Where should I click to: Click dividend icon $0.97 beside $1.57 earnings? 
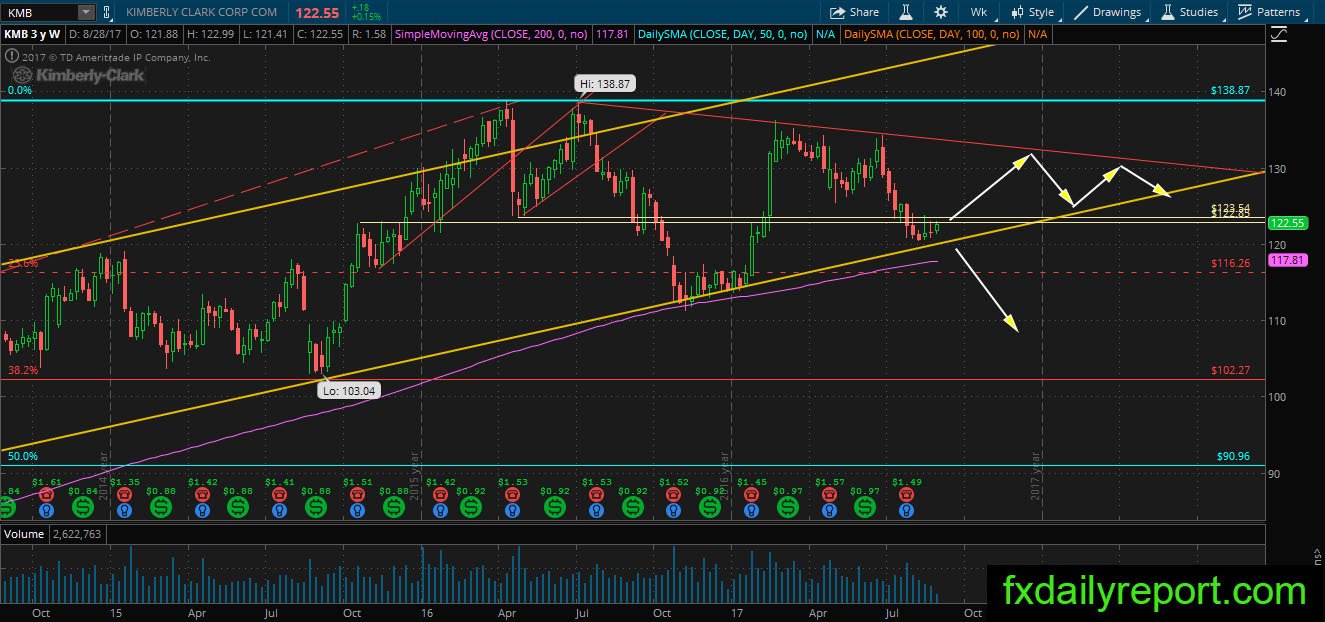(x=867, y=507)
